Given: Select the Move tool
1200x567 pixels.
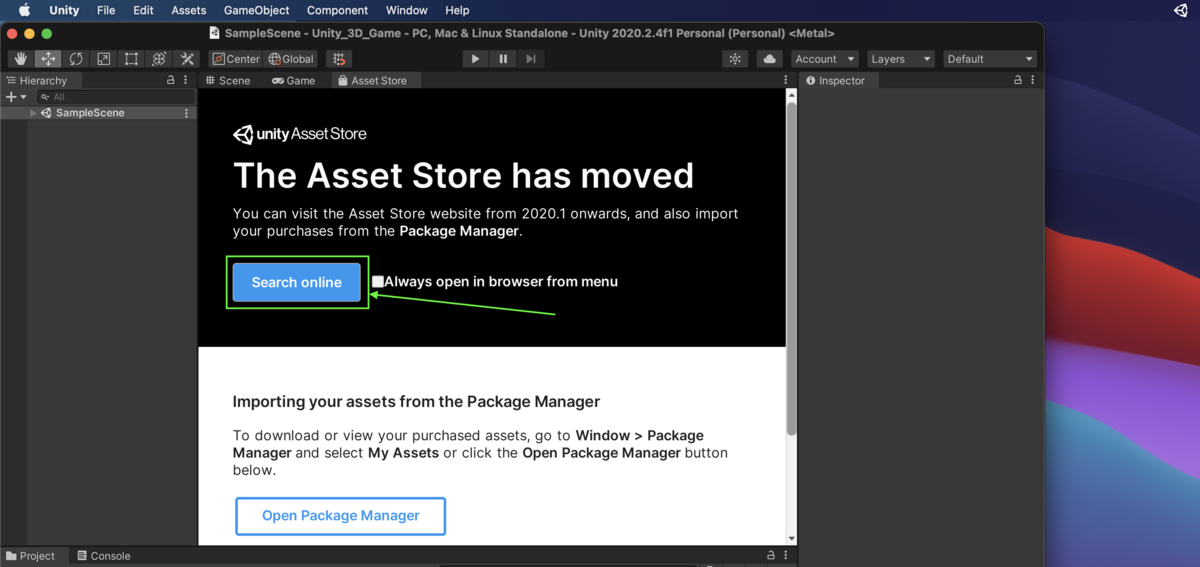Looking at the screenshot, I should point(48,59).
